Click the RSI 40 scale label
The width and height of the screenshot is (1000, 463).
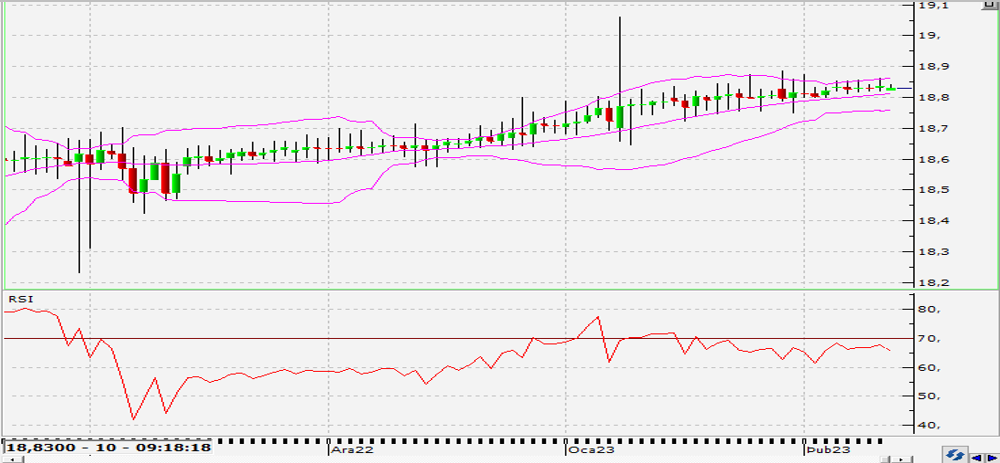point(930,425)
